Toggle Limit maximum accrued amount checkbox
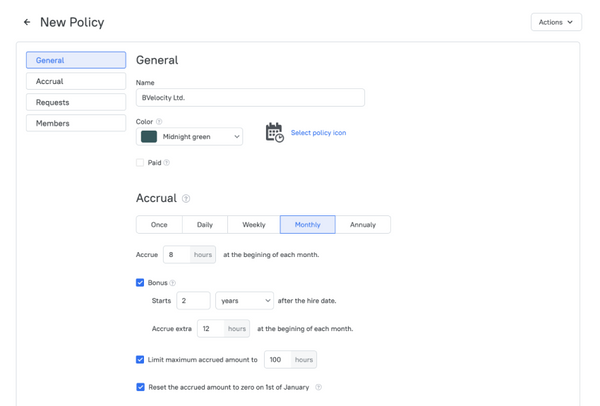Viewport: 600px width, 406px height. tap(140, 360)
